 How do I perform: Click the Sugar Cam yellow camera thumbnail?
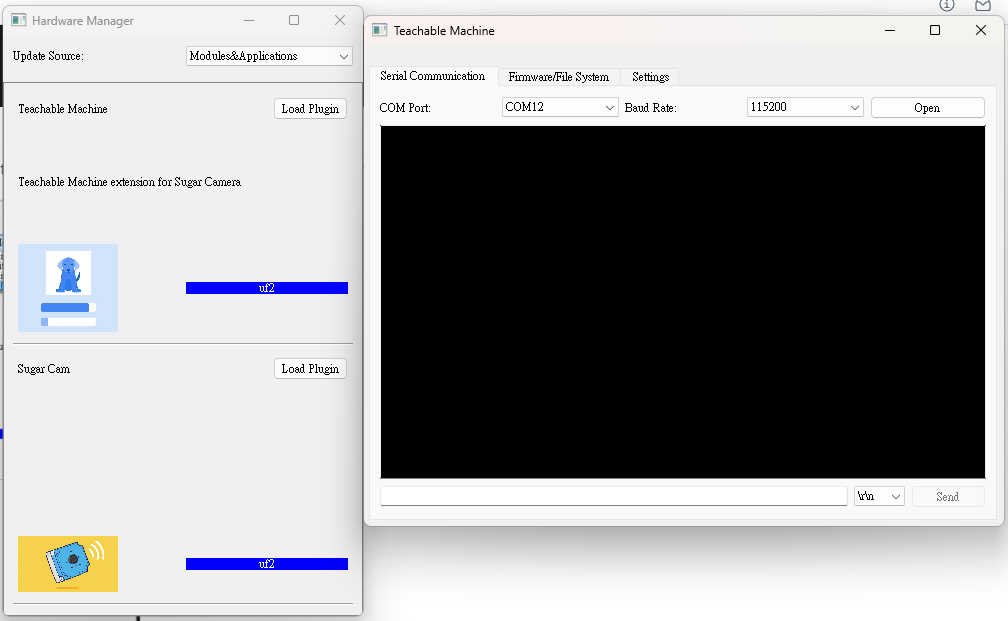pyautogui.click(x=68, y=564)
